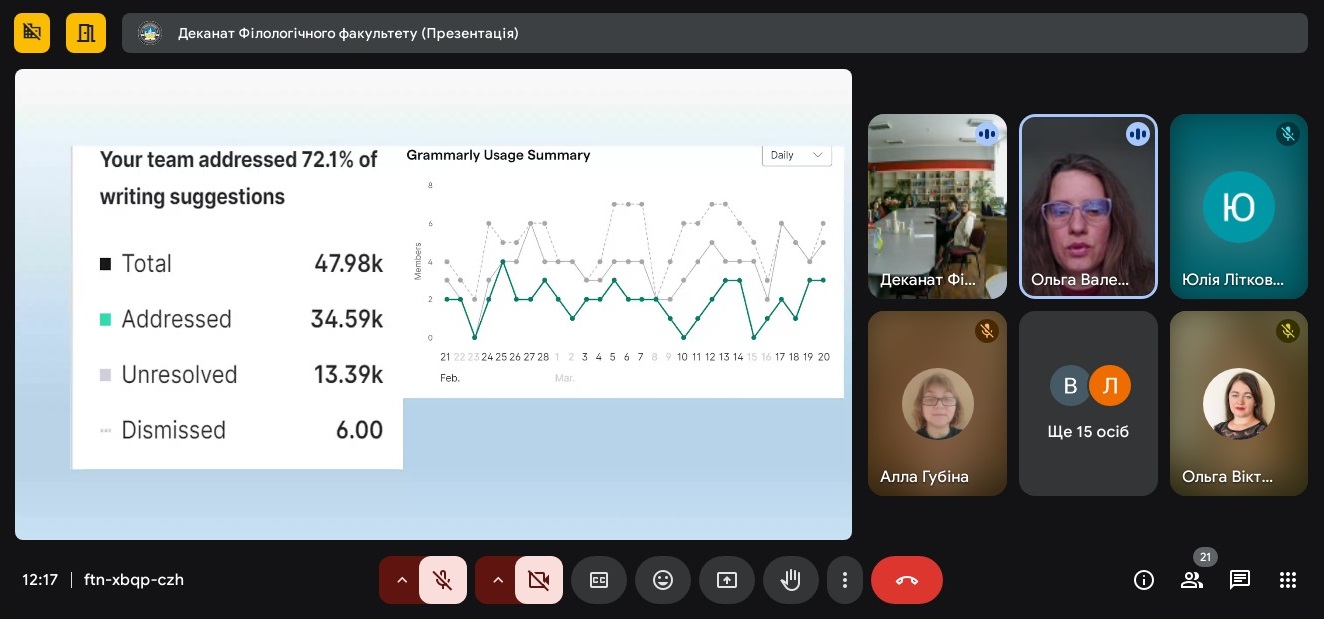1324x619 pixels.
Task: Leave the call
Action: 907,580
